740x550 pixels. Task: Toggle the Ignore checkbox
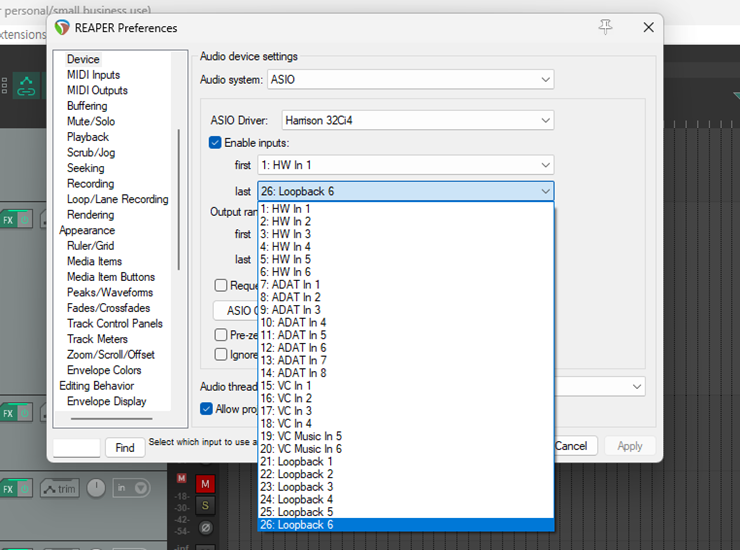(220, 354)
